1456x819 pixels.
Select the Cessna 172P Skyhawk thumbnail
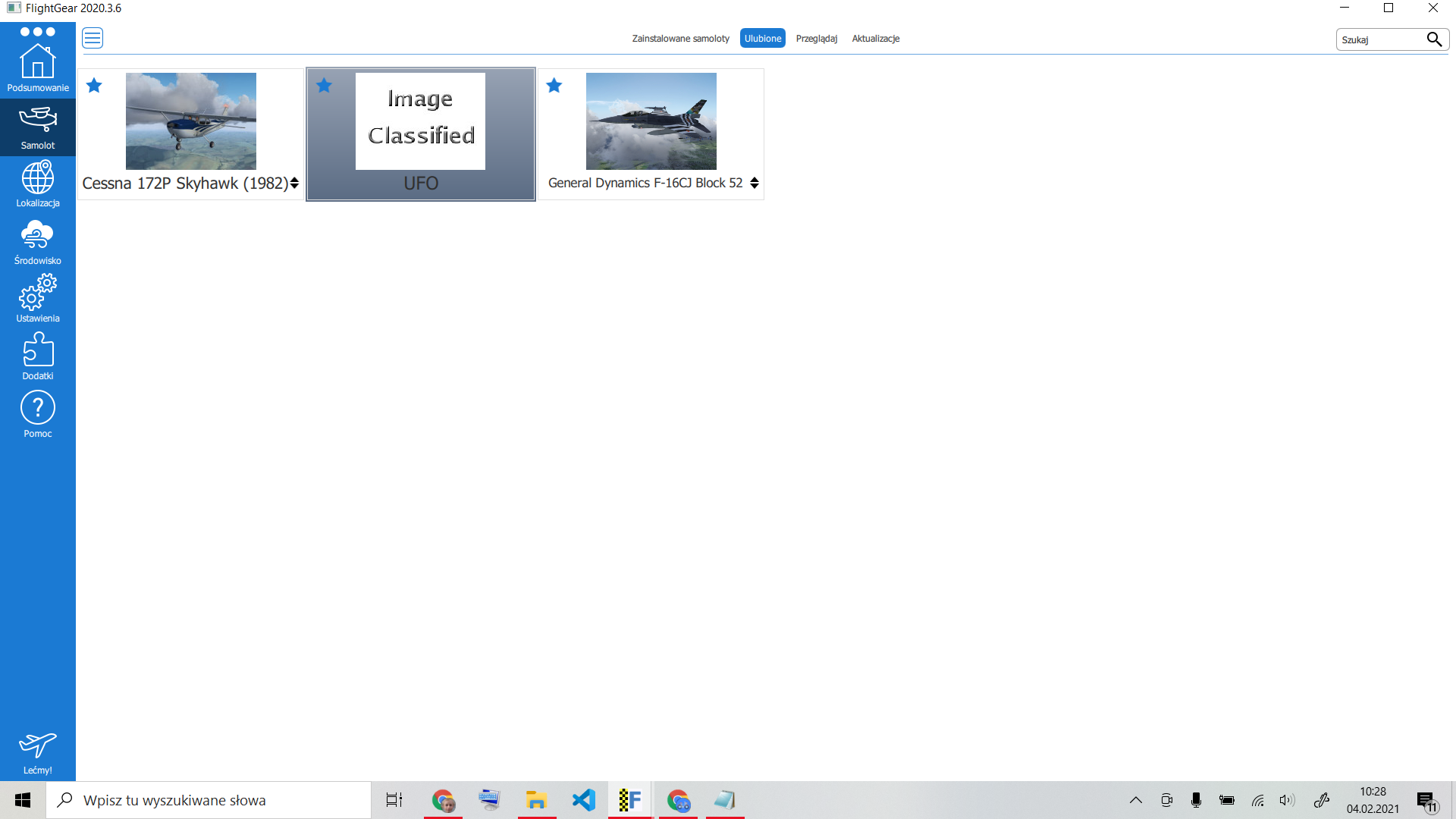click(191, 121)
